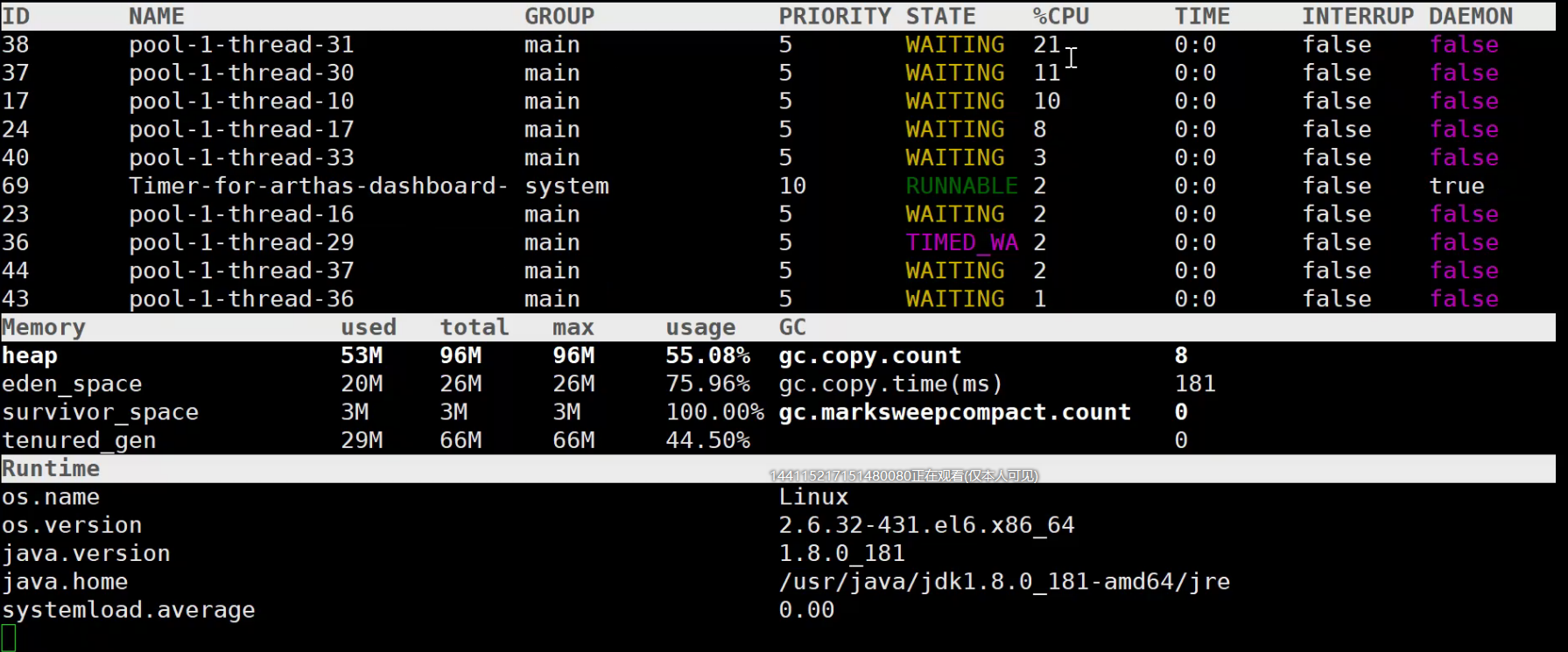Click the GC column header
The height and width of the screenshot is (652, 1568).
[793, 327]
